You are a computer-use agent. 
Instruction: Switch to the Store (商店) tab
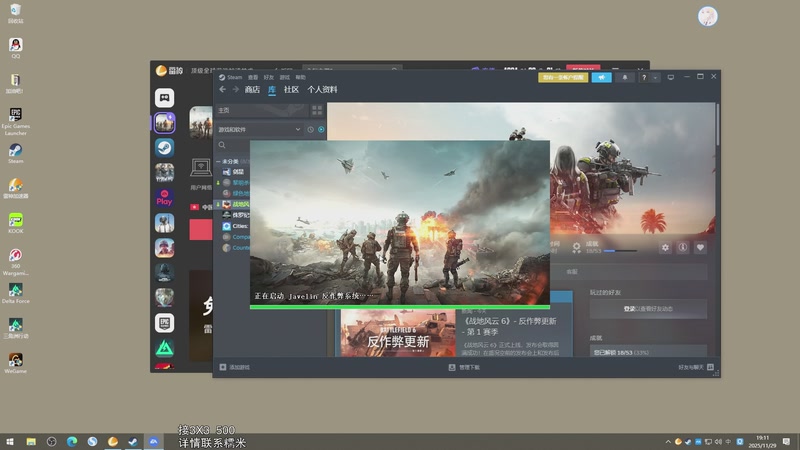click(252, 89)
